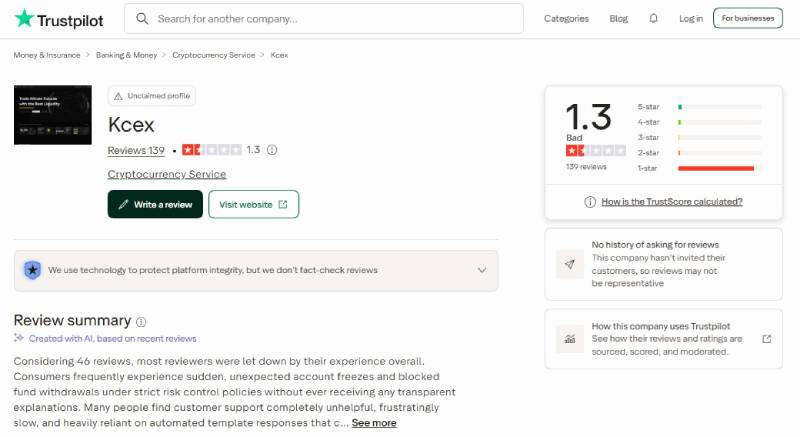Click the paper plane icon in review history card
The image size is (800, 437).
[x=569, y=264]
